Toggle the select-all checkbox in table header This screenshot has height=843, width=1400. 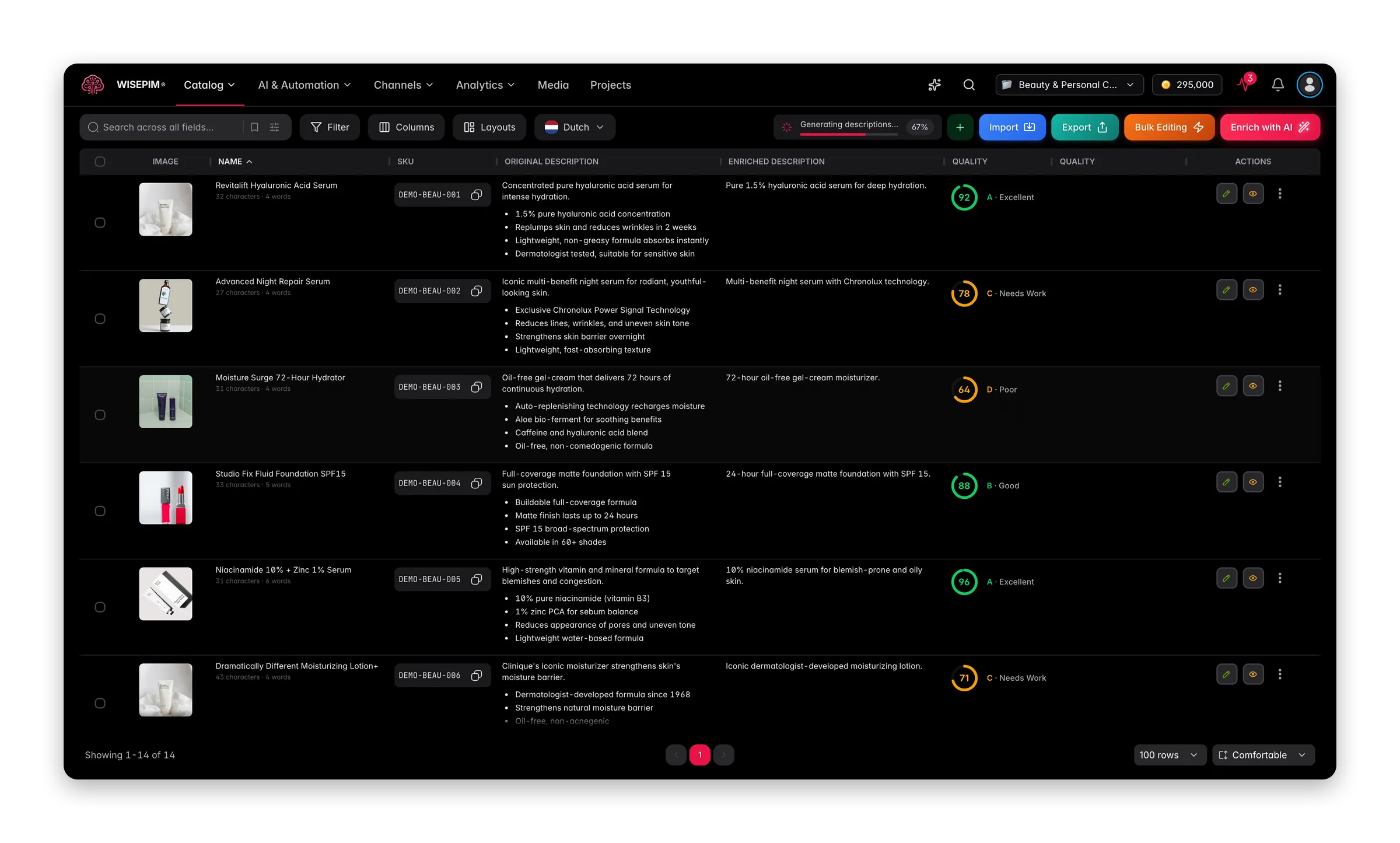100,162
